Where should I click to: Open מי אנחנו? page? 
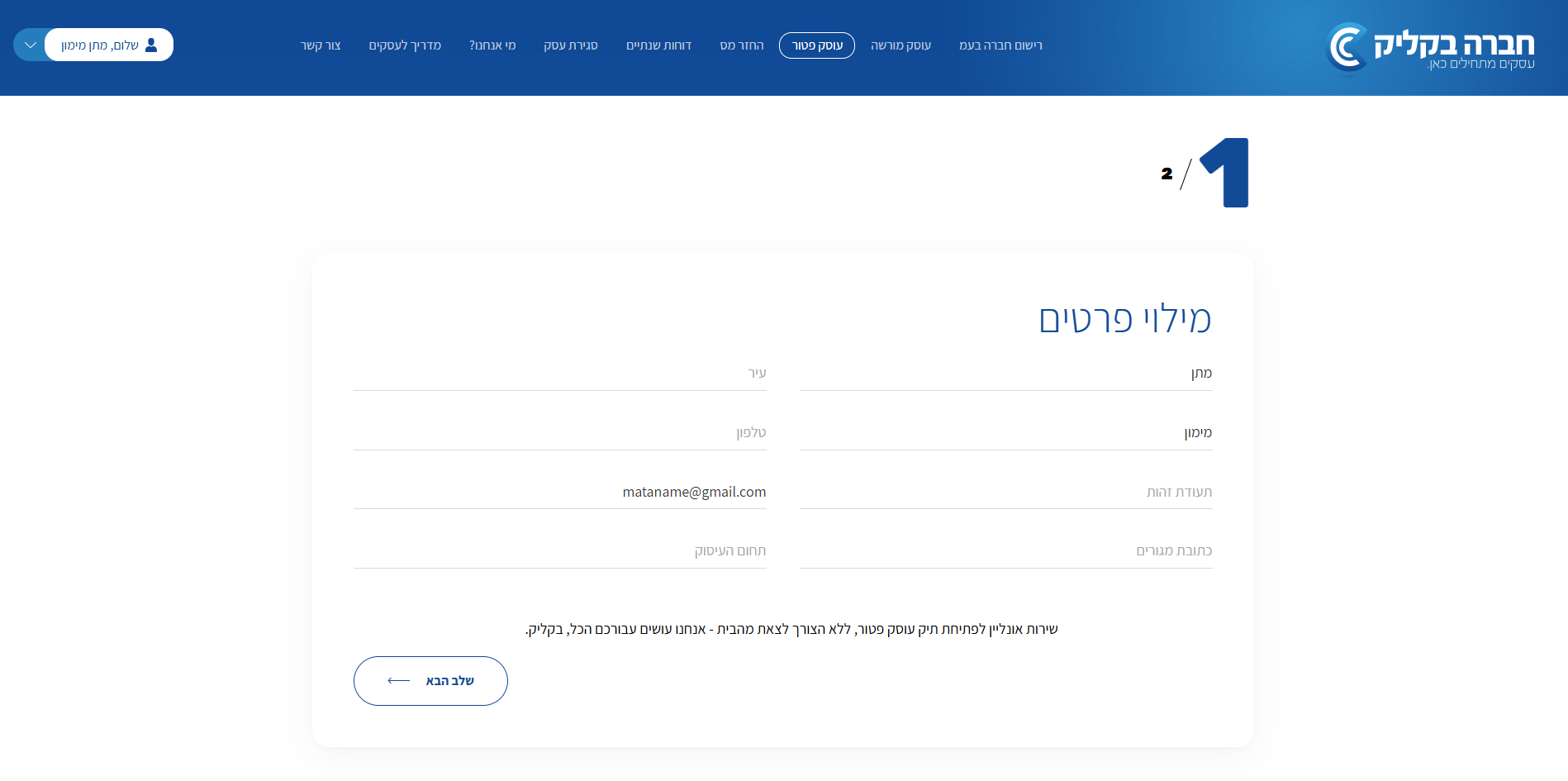(x=492, y=45)
